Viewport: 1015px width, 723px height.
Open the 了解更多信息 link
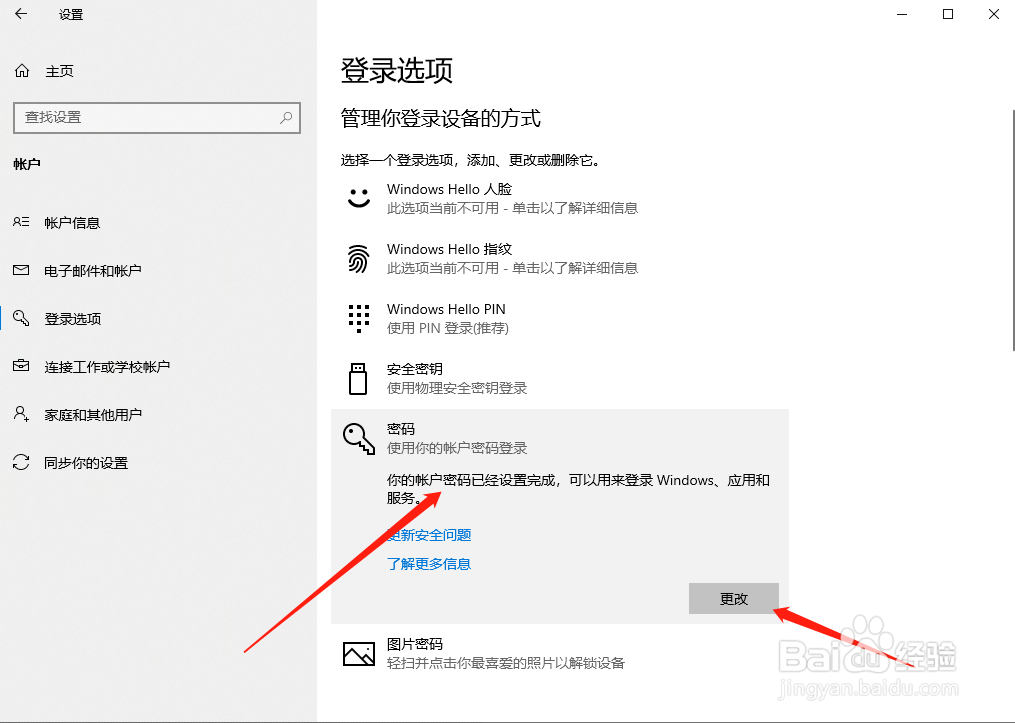(x=428, y=563)
